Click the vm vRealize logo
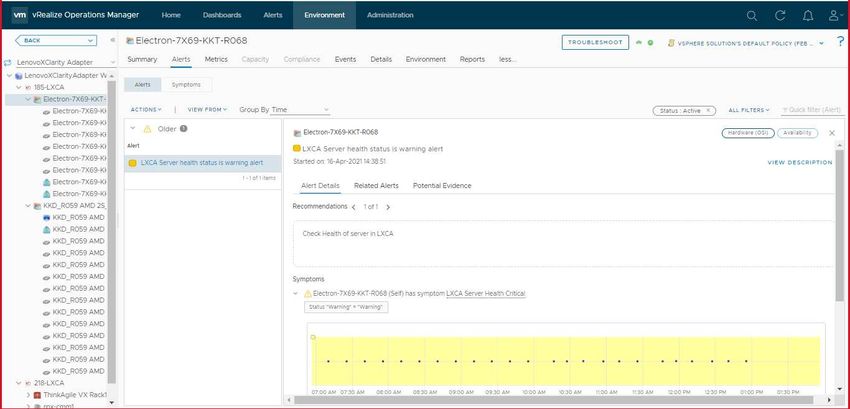This screenshot has height=409, width=850. pos(20,15)
